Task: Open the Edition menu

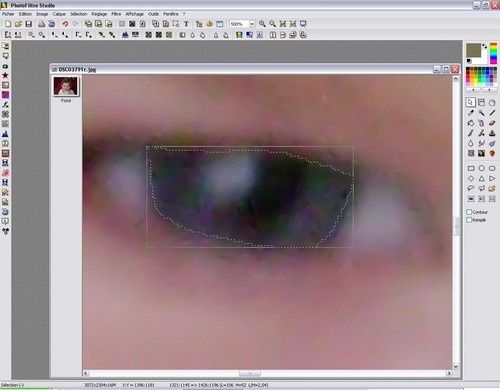Action: [25, 14]
